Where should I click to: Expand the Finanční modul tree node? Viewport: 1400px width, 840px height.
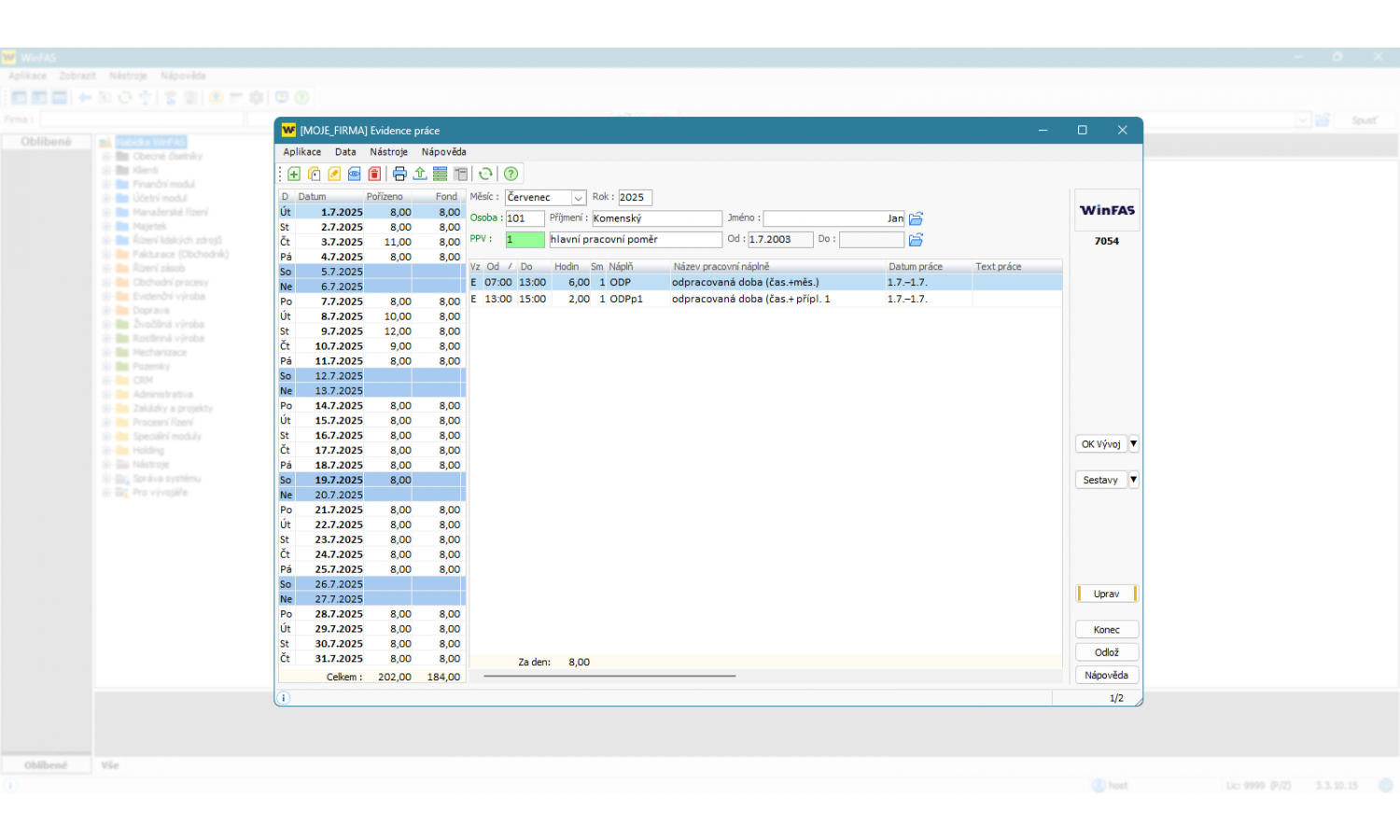click(x=106, y=185)
